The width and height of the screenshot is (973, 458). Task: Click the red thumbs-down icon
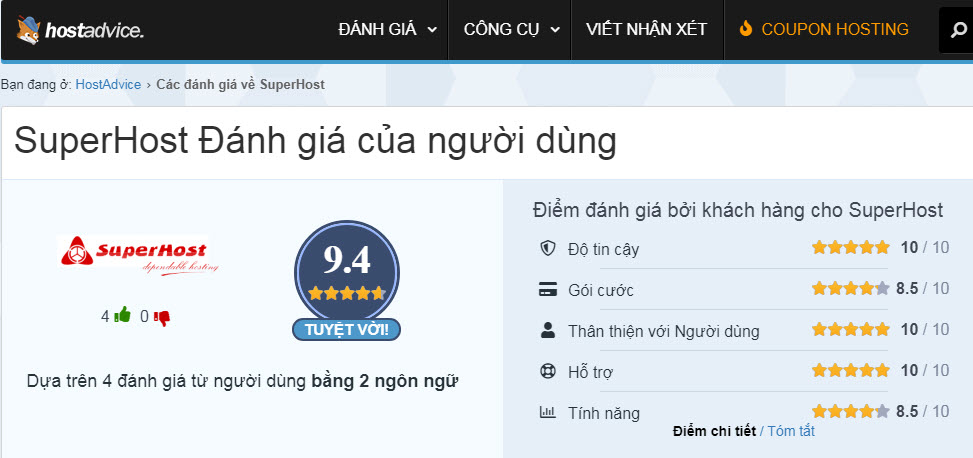click(x=161, y=317)
